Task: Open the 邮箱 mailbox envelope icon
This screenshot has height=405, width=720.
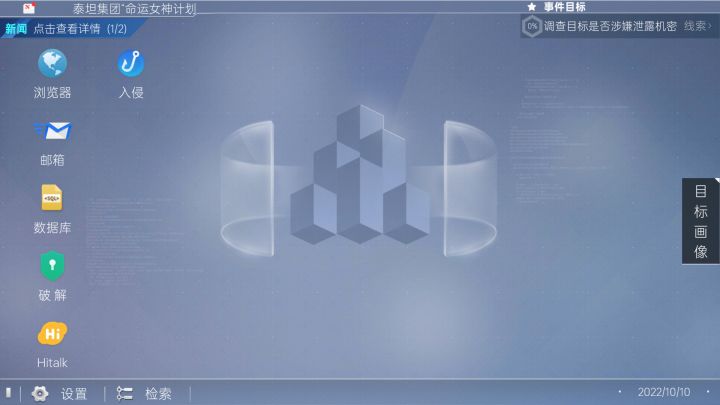Action: 52,131
